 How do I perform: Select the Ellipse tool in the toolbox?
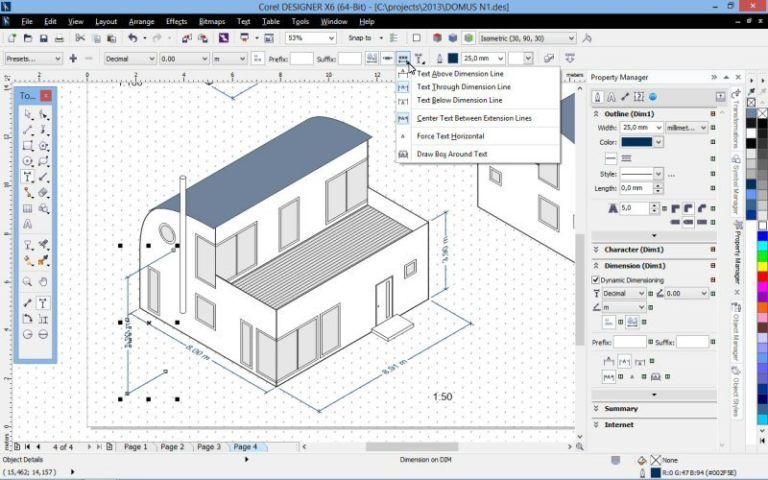(x=28, y=161)
